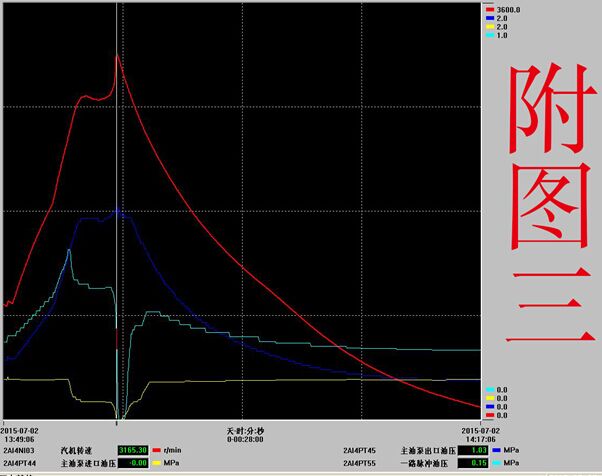This screenshot has height=476, width=602.
Task: Click the red legend marker beside r/min
Action: coord(157,451)
